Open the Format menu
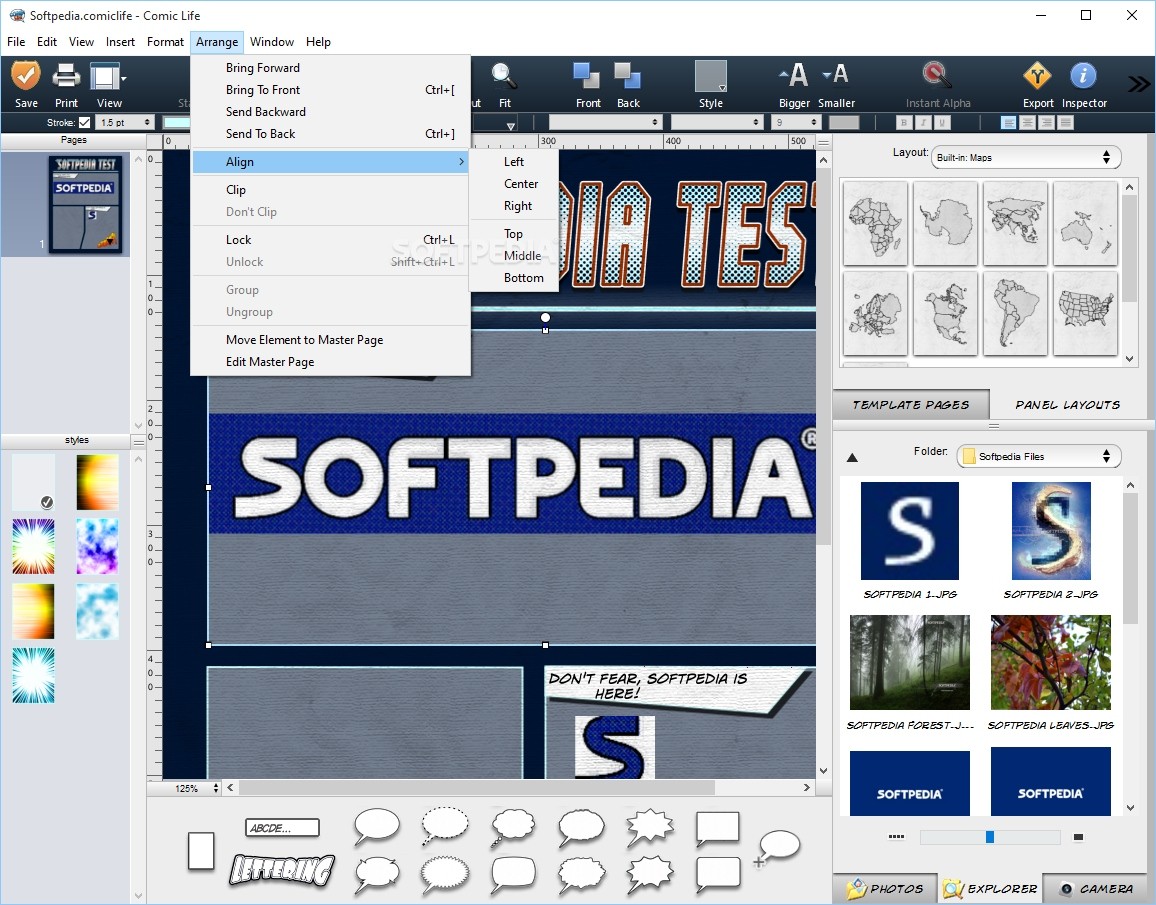 [165, 42]
